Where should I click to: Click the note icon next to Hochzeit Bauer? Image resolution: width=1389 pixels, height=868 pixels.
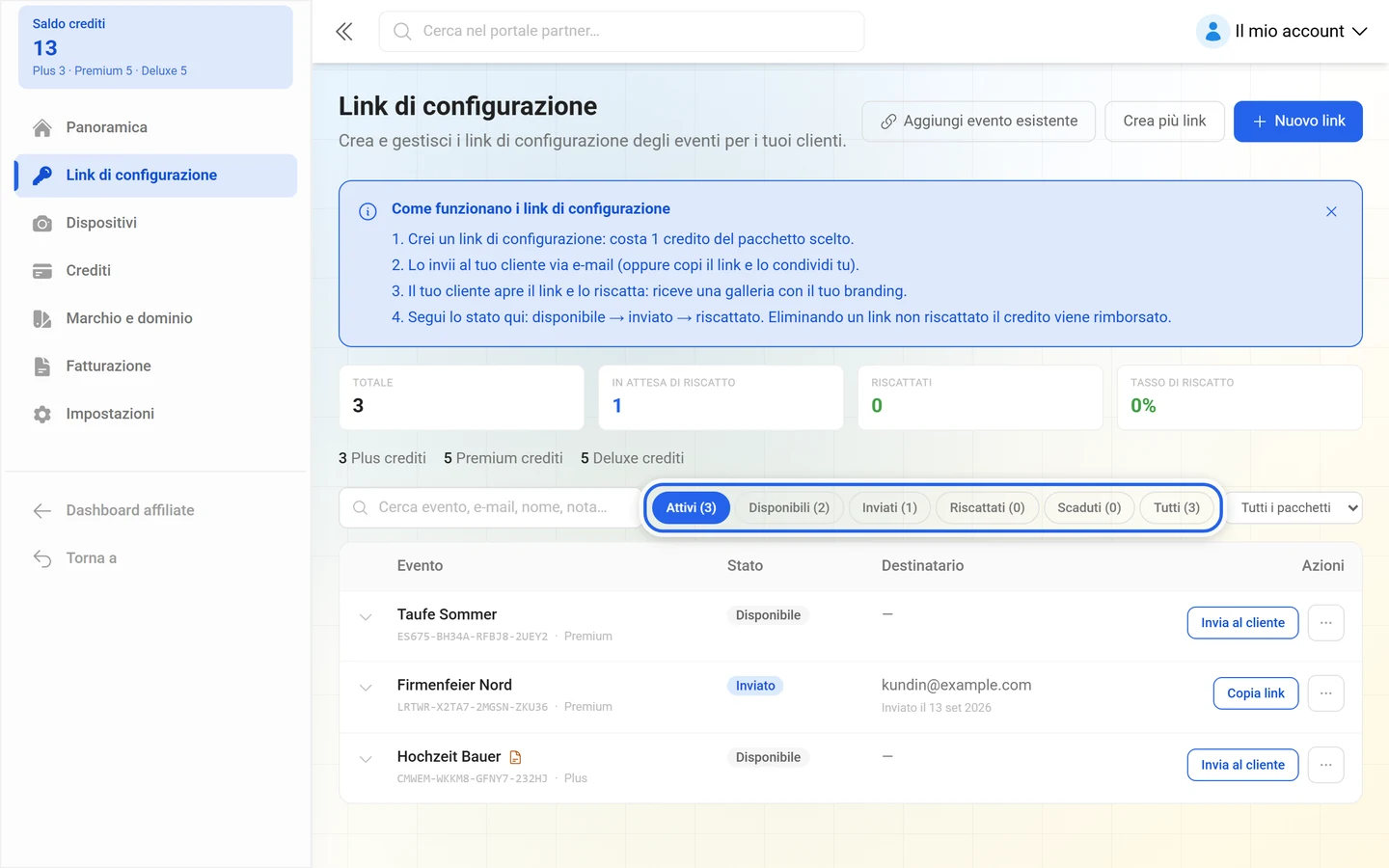(x=515, y=757)
